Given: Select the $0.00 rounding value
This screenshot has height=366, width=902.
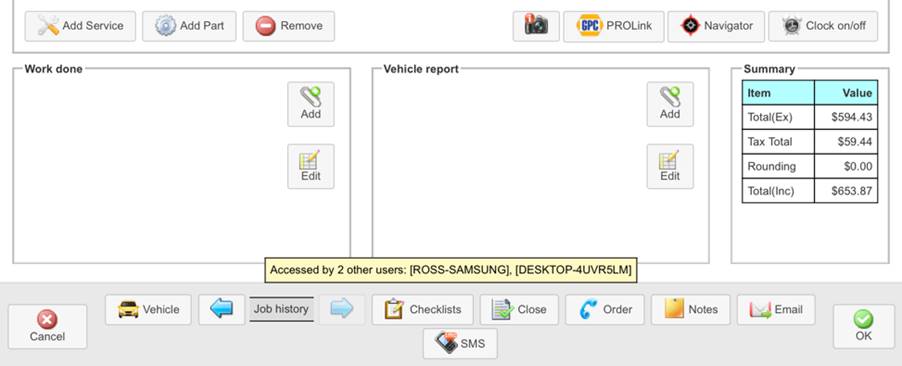Looking at the screenshot, I should coord(846,166).
